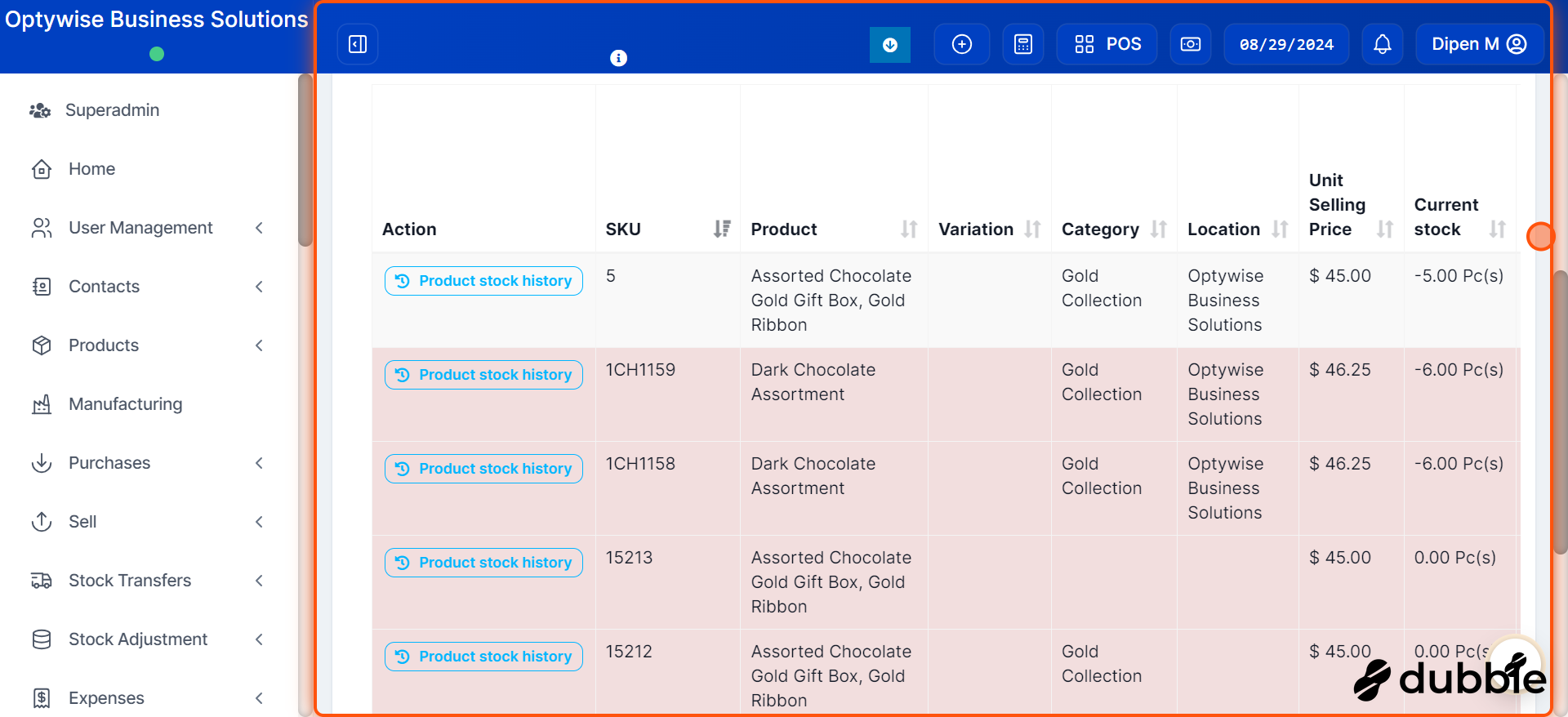Open Product stock history for SKU 1CH1159
Viewport: 1568px width, 717px height.
[x=483, y=375]
